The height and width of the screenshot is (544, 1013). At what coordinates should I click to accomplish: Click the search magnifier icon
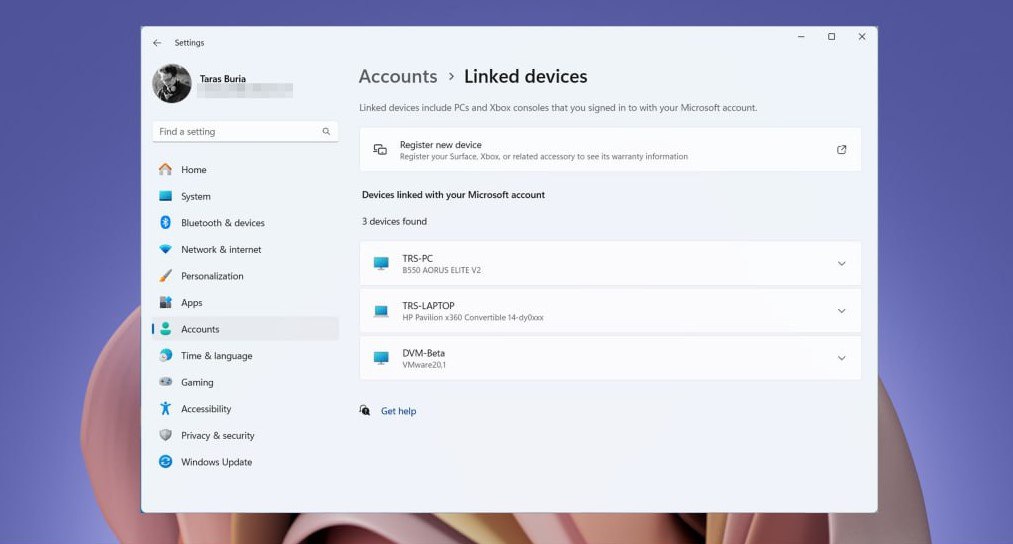326,131
